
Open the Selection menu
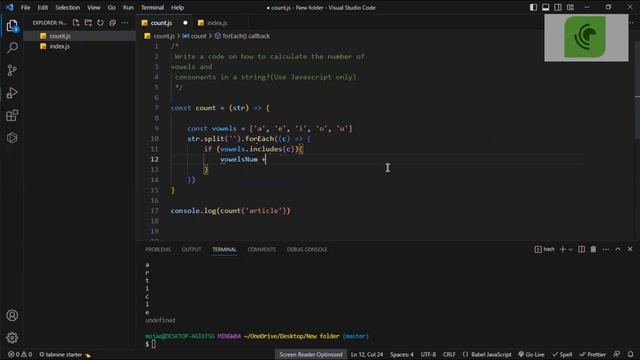pos(68,7)
